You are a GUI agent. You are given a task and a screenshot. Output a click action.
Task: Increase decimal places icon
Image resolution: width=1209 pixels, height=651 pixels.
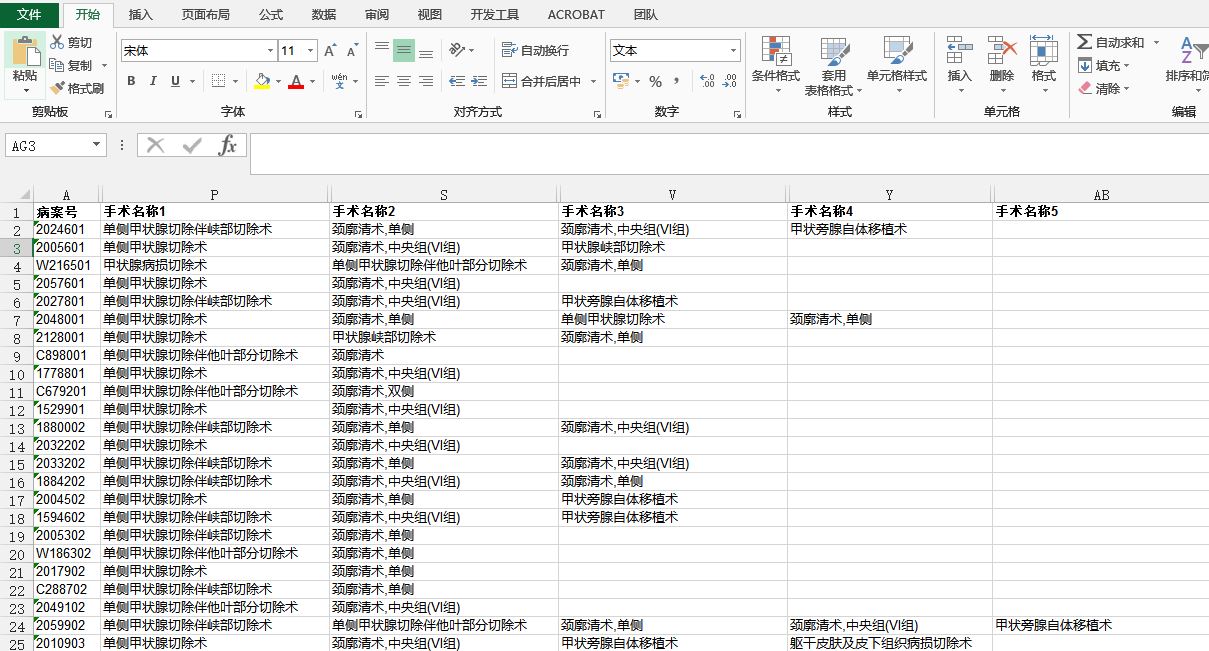pos(707,81)
